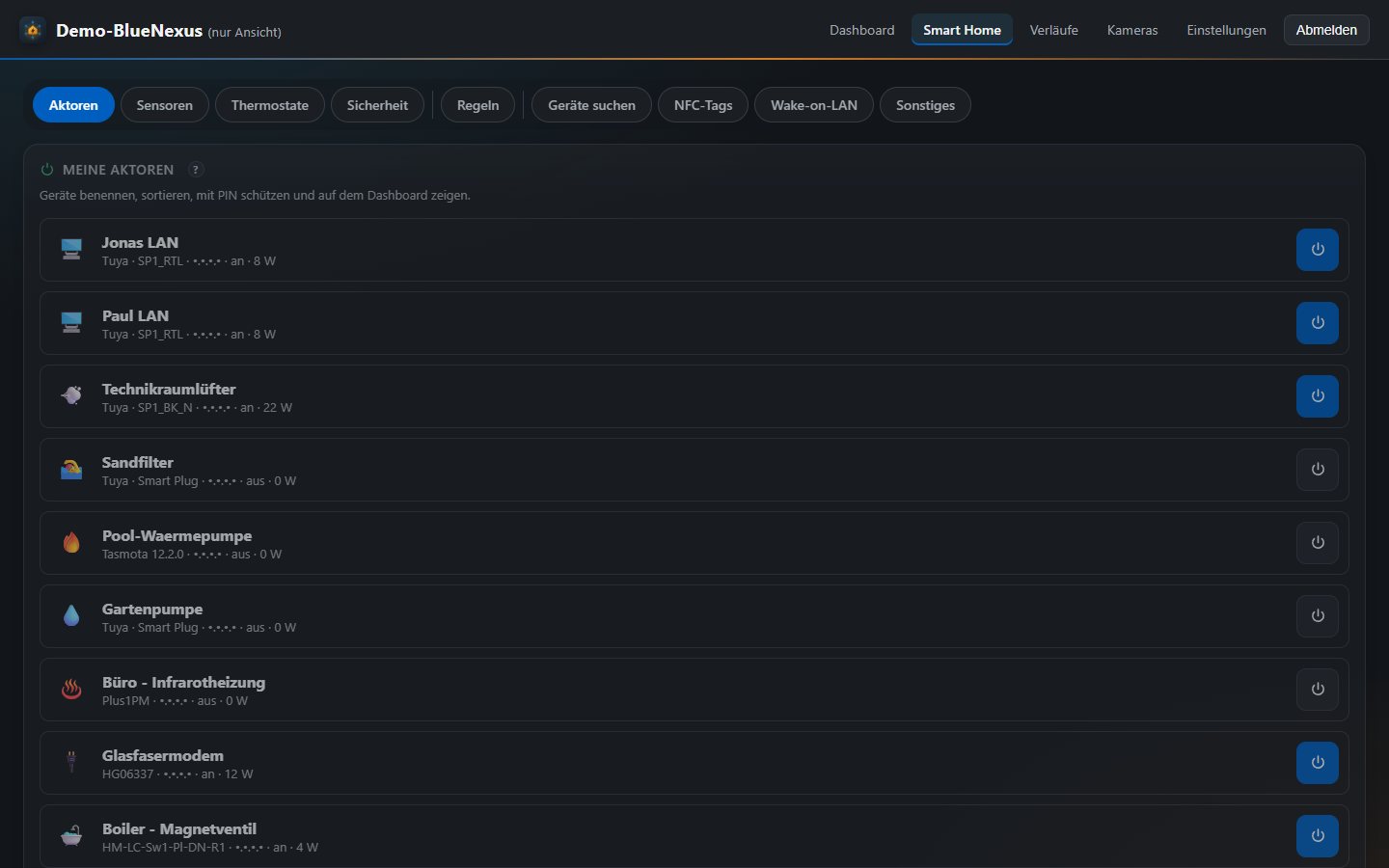Open the Verläufe menu item
Image resolution: width=1389 pixels, height=868 pixels.
tap(1054, 30)
